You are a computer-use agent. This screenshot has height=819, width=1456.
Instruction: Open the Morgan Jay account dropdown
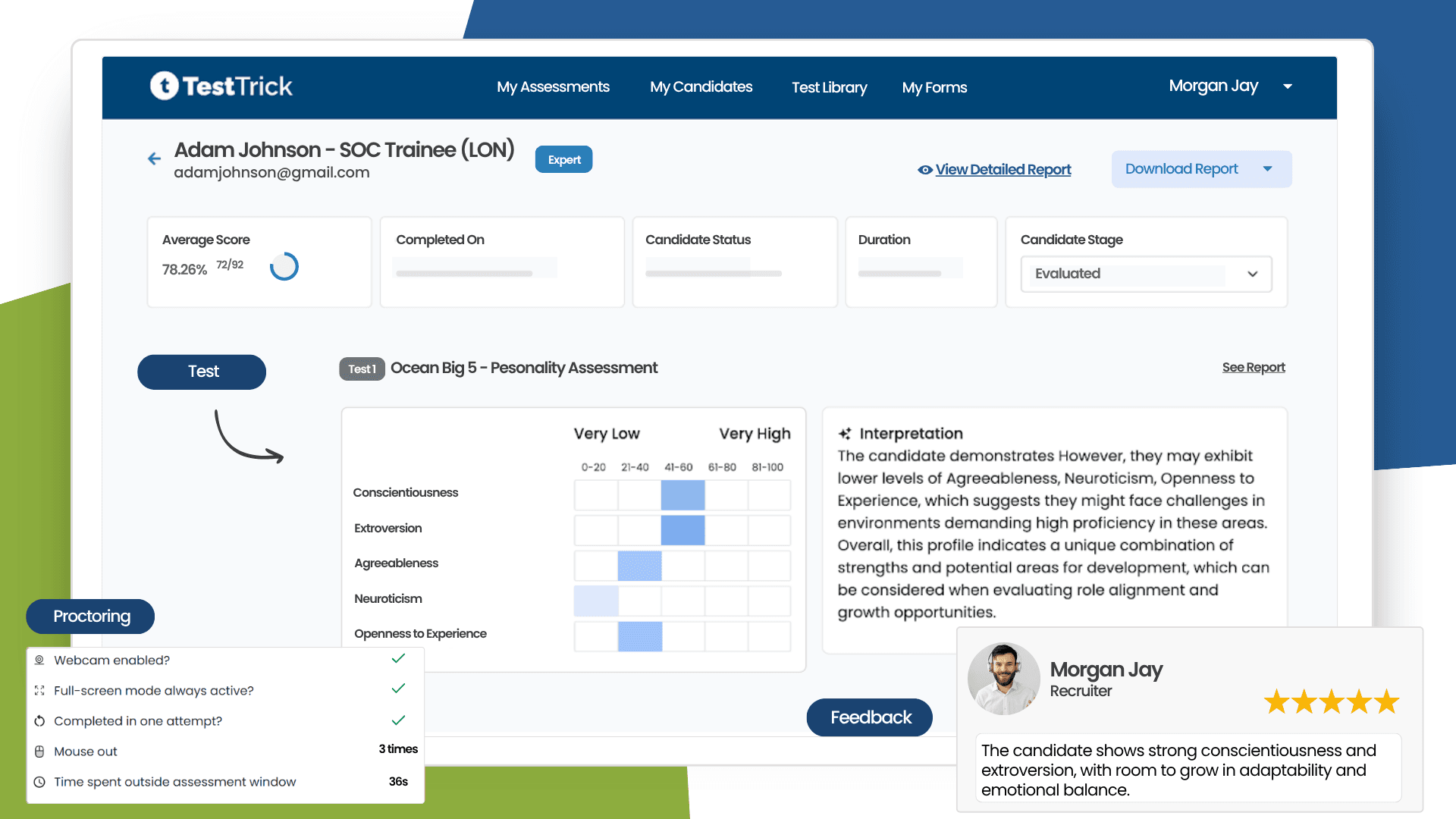click(1288, 86)
